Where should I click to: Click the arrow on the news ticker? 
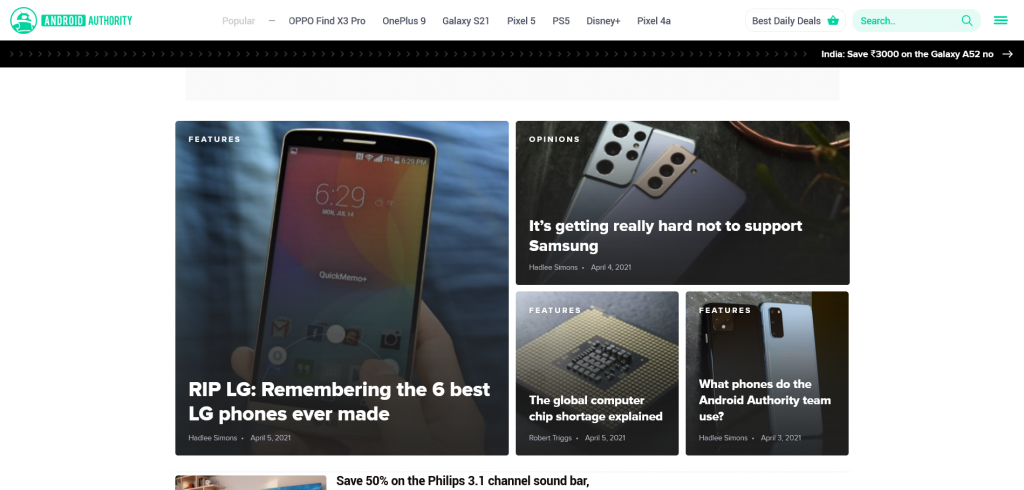pyautogui.click(x=1007, y=54)
